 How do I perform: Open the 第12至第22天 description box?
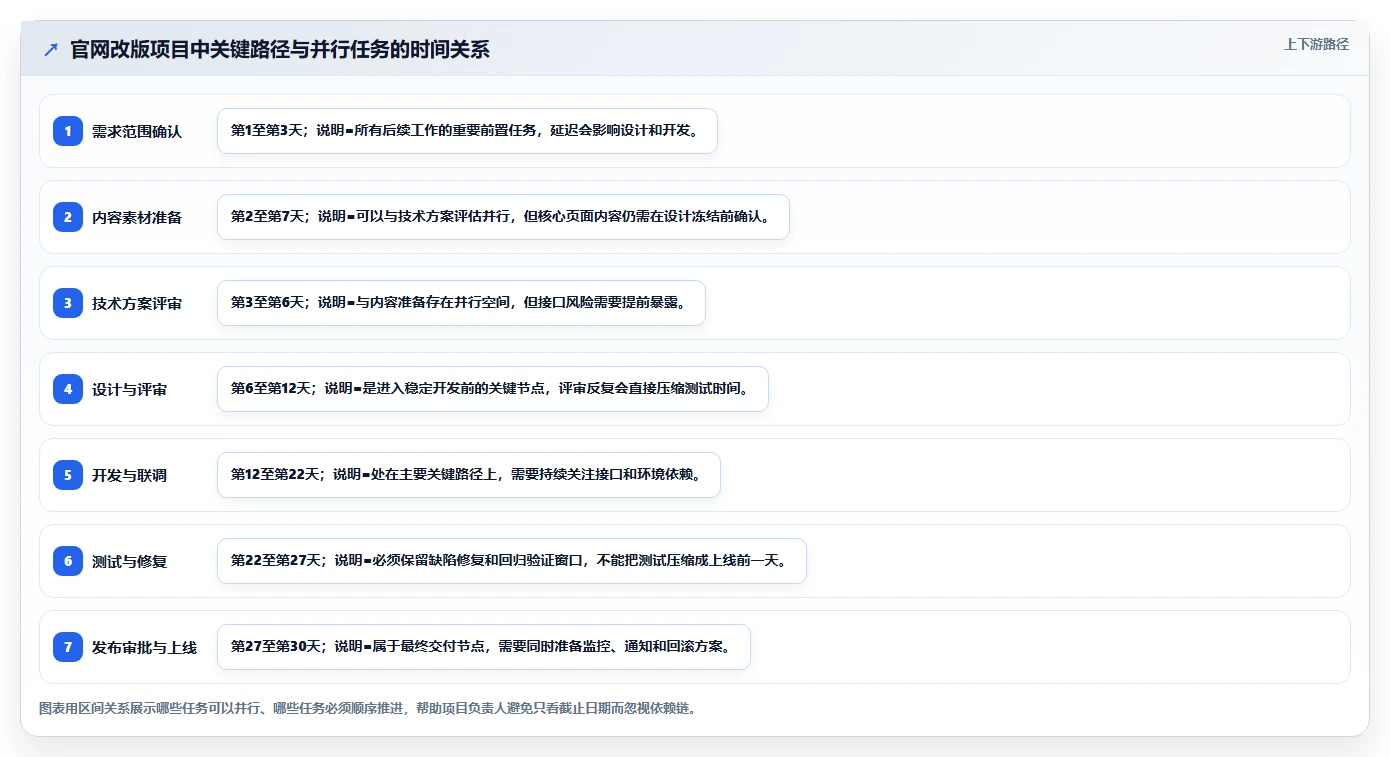(468, 475)
